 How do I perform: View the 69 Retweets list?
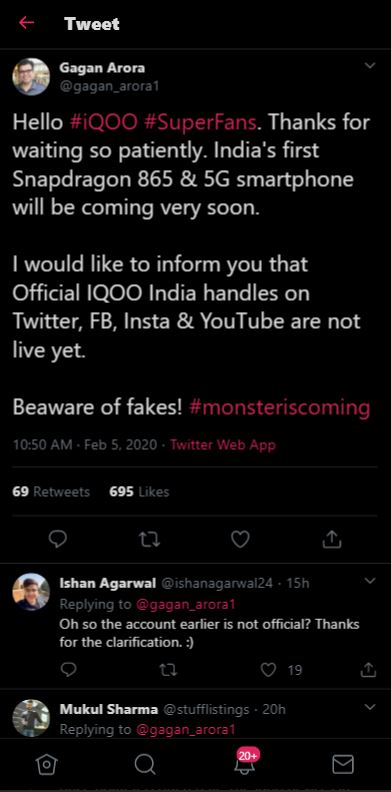point(51,491)
